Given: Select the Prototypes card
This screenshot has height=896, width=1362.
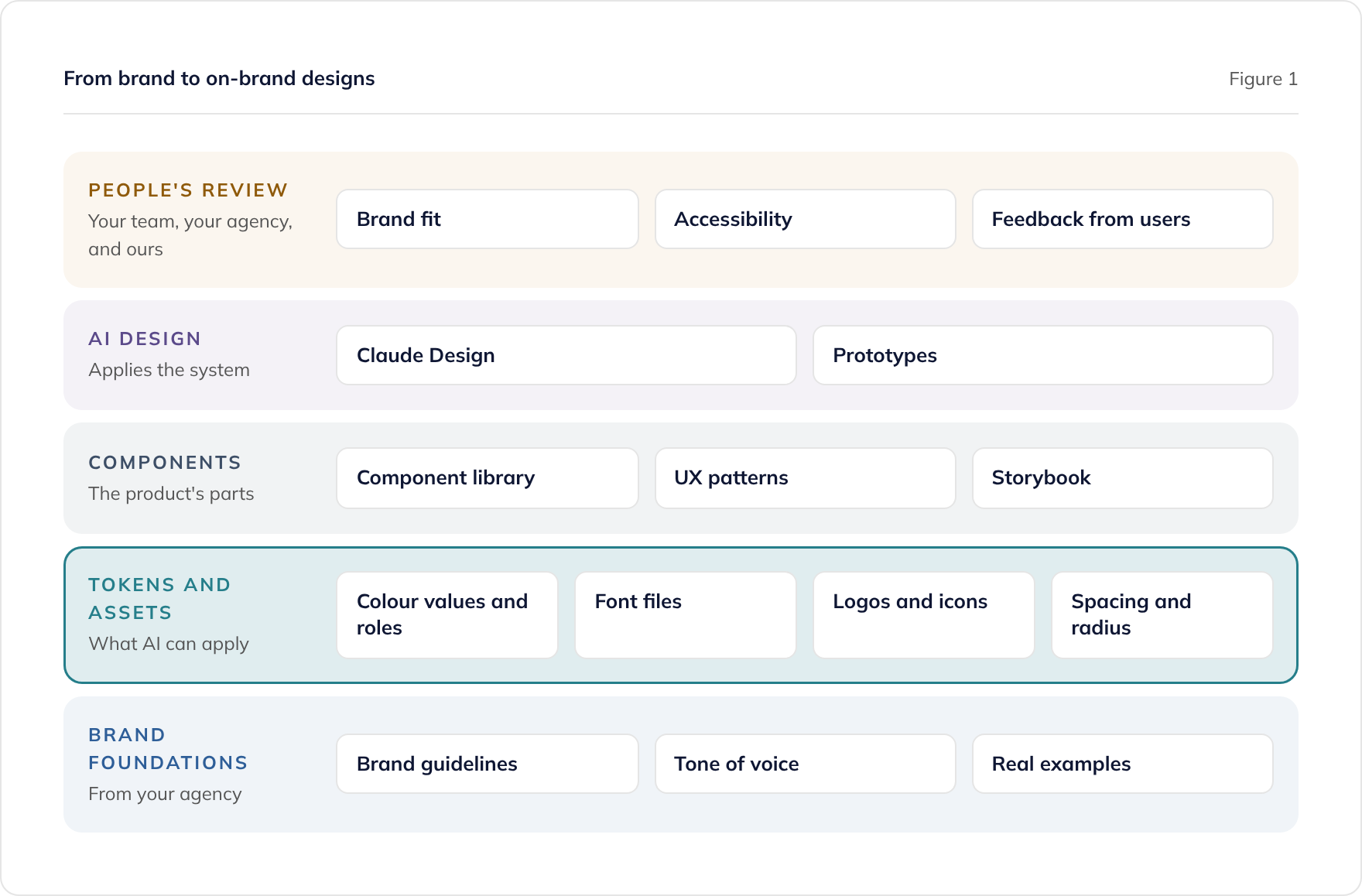Looking at the screenshot, I should click(1043, 355).
